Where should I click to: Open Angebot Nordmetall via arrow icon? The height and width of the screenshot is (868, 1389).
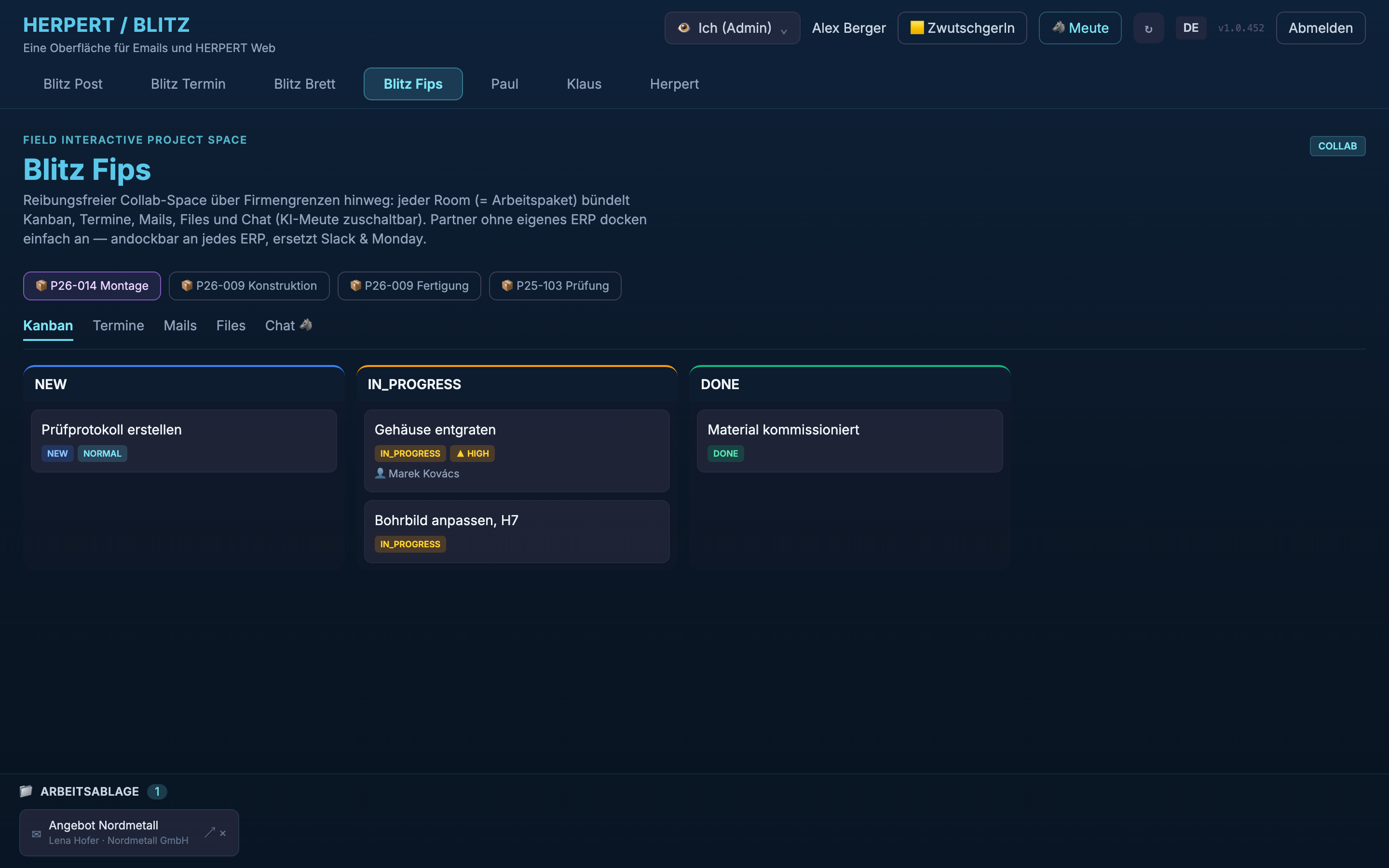pos(209,832)
